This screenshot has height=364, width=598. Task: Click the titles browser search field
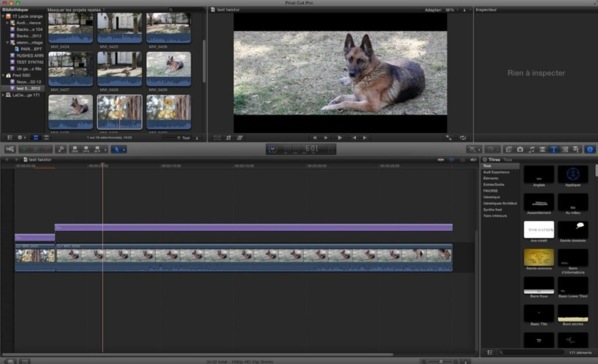531,353
